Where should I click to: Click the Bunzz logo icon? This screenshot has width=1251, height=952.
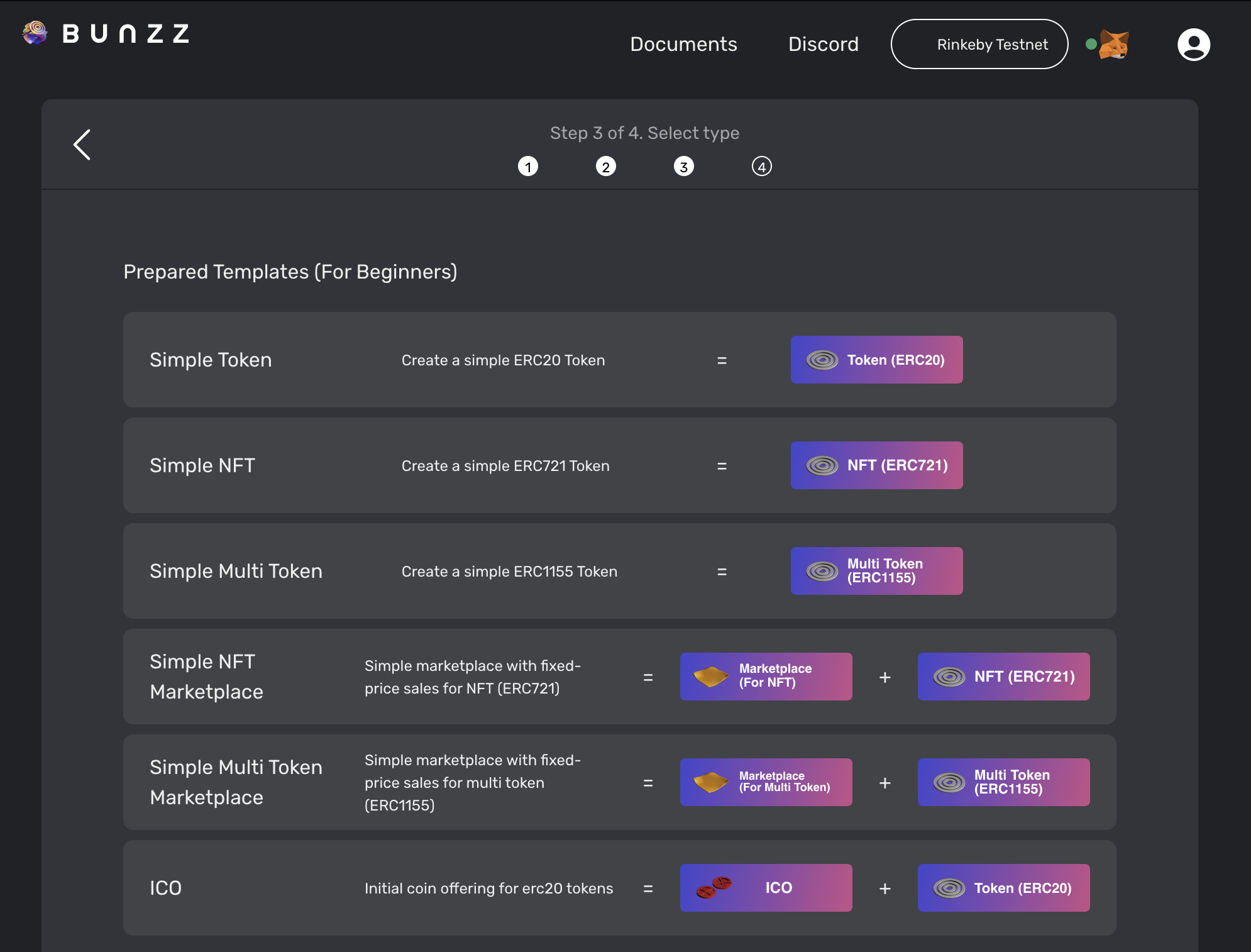[x=35, y=33]
